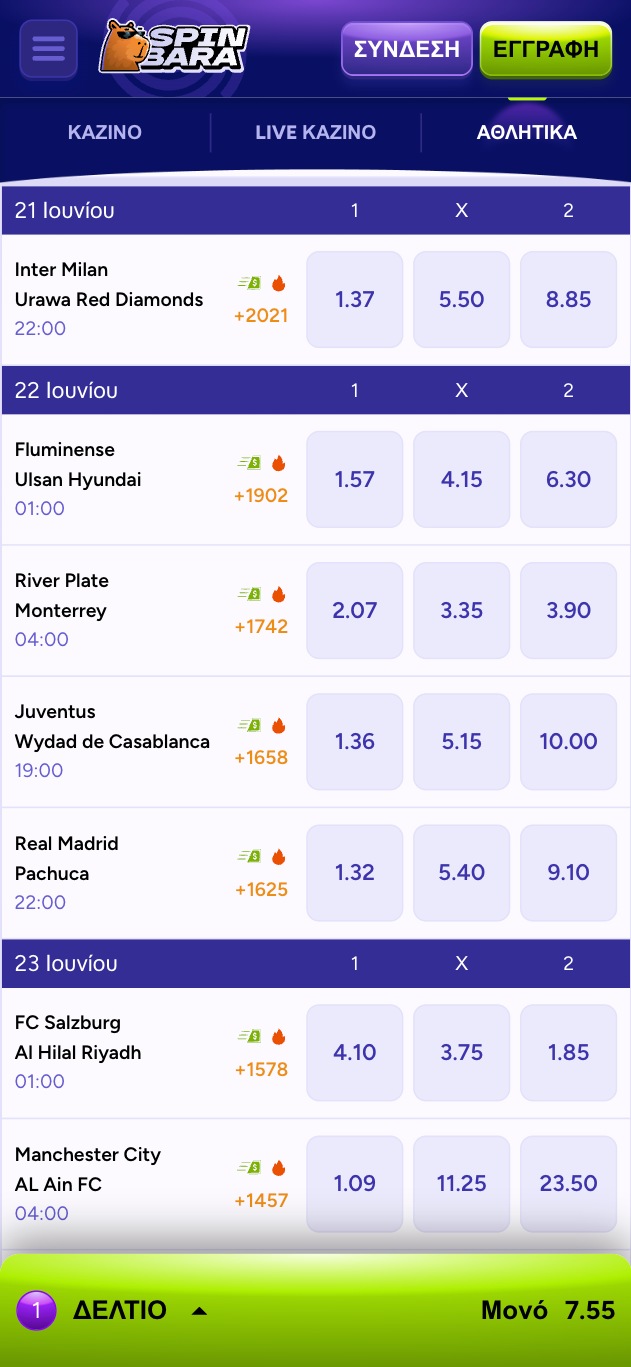This screenshot has width=631, height=1367.
Task: Click cash-out icon for Manchester City match
Action: click(249, 1167)
